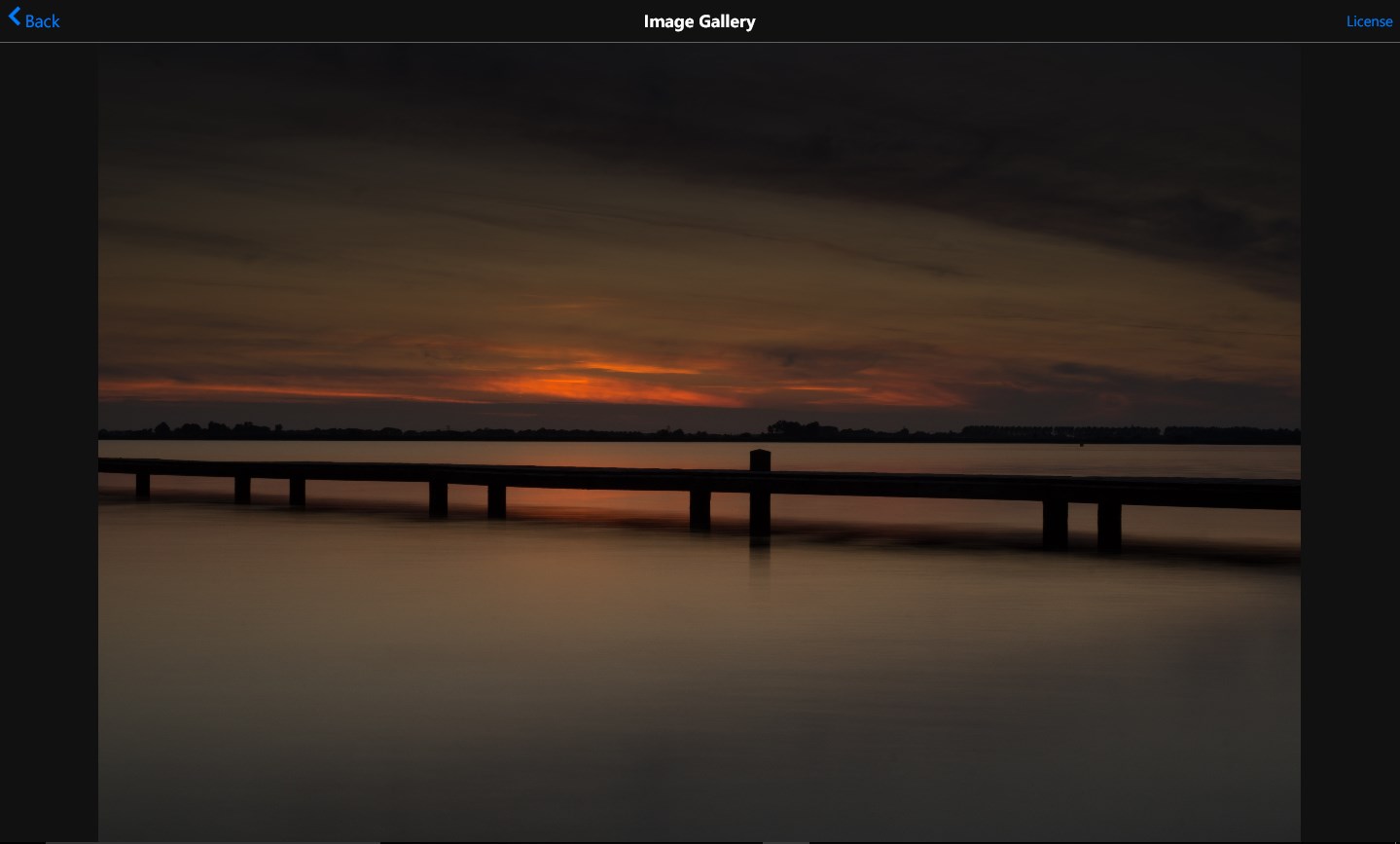Click the black margin right of photo
1400x844 pixels.
click(1350, 438)
